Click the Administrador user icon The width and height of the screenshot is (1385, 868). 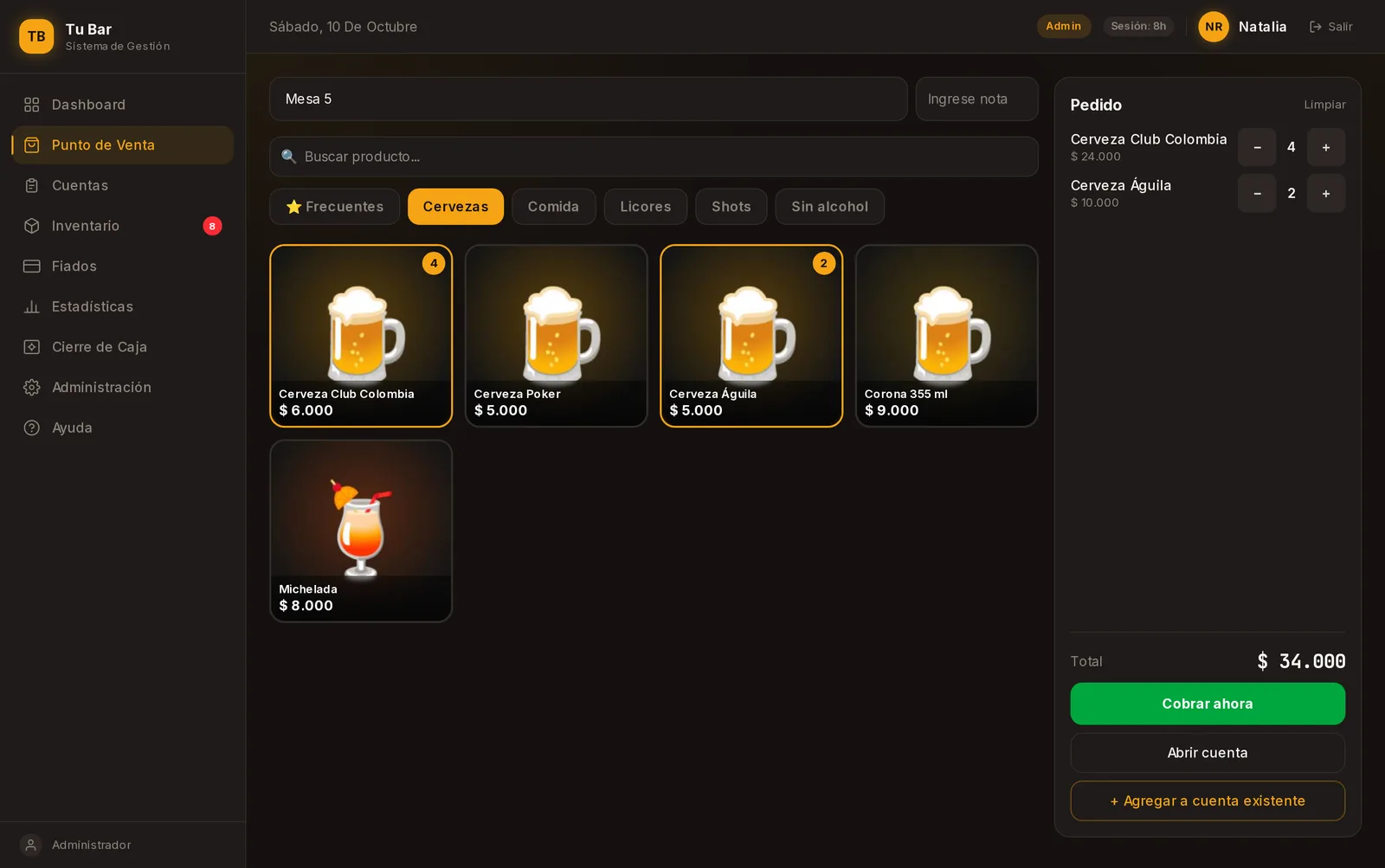(31, 845)
